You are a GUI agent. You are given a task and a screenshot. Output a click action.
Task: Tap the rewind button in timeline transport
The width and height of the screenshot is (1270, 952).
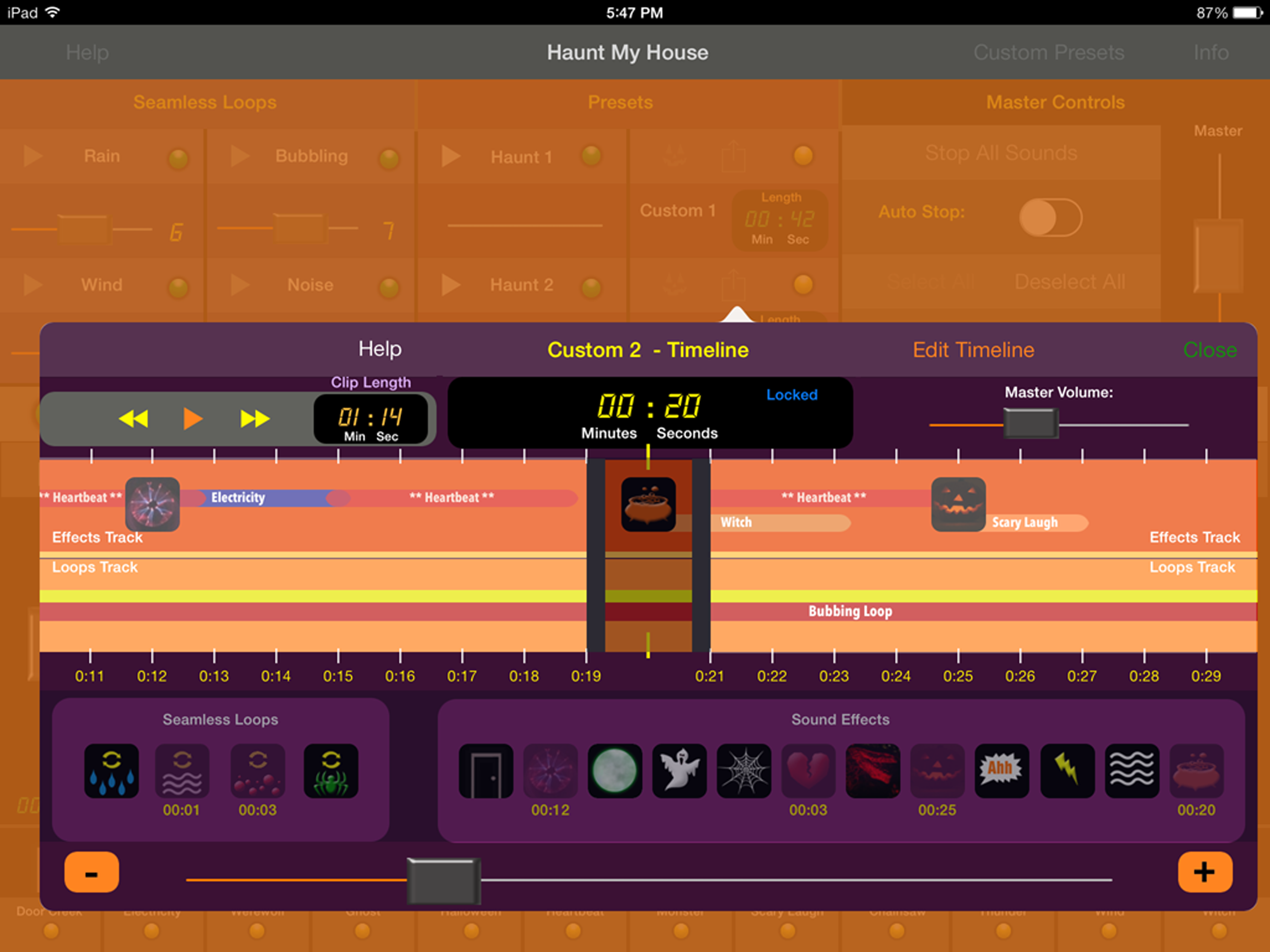tap(134, 418)
